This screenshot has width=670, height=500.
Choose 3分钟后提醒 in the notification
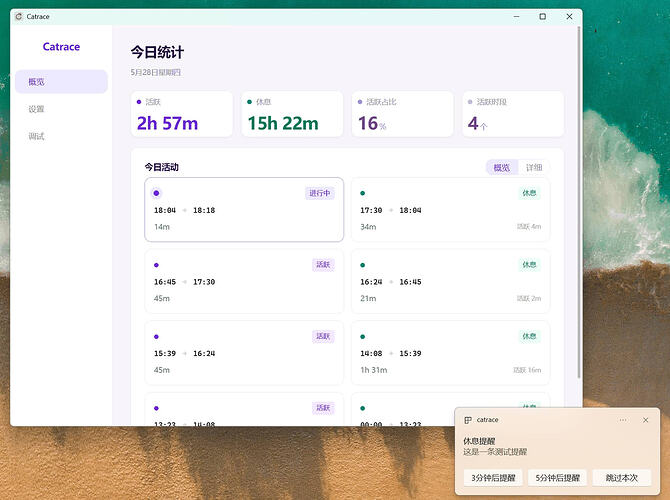pos(494,478)
